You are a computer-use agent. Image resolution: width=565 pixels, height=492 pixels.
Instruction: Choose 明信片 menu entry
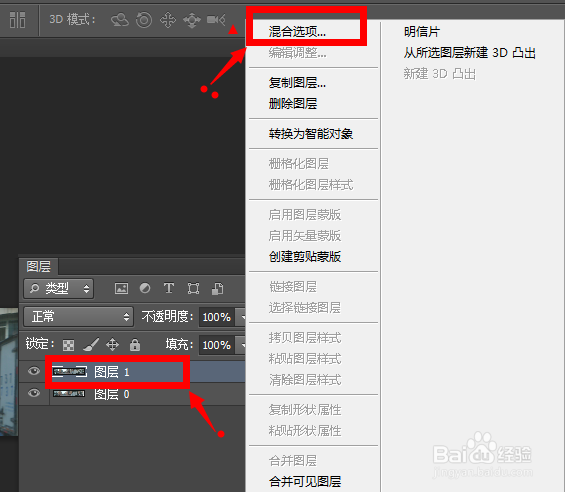(422, 32)
